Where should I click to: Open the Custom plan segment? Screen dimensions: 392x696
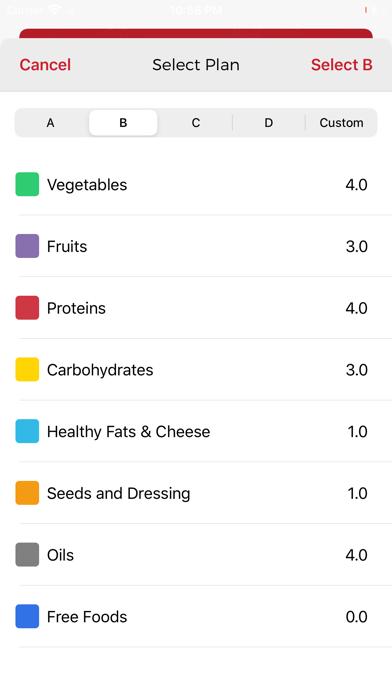coord(341,123)
